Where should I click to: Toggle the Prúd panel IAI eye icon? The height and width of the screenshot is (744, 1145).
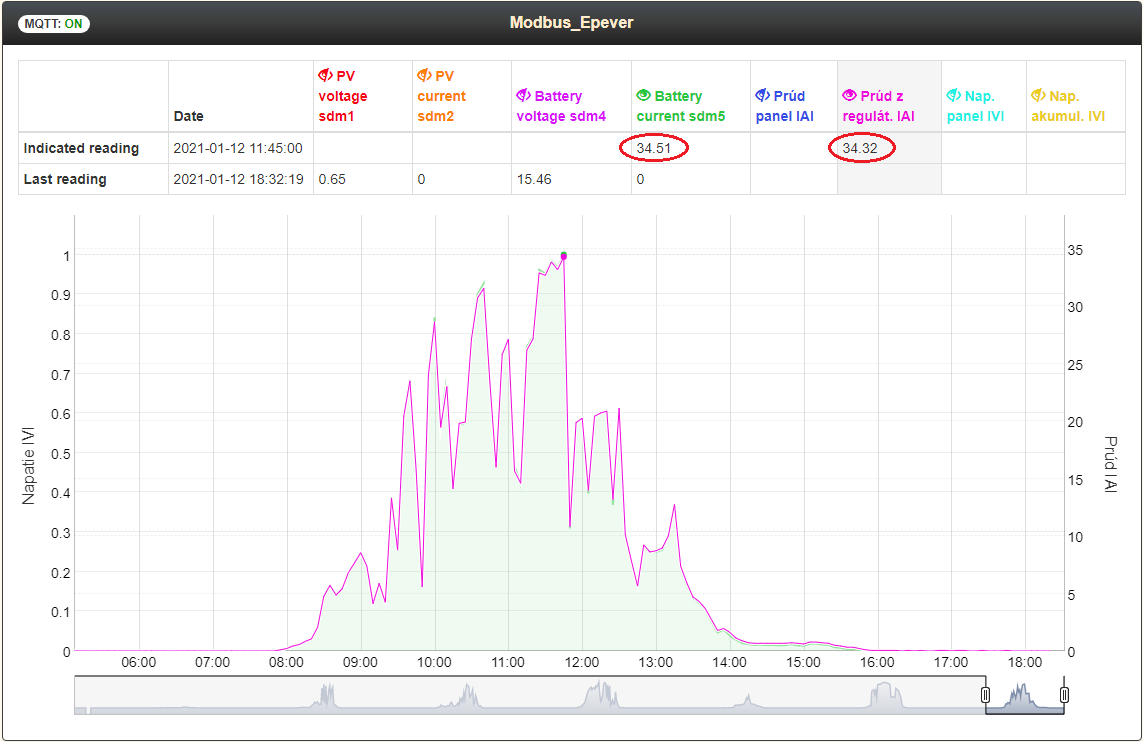pyautogui.click(x=762, y=96)
